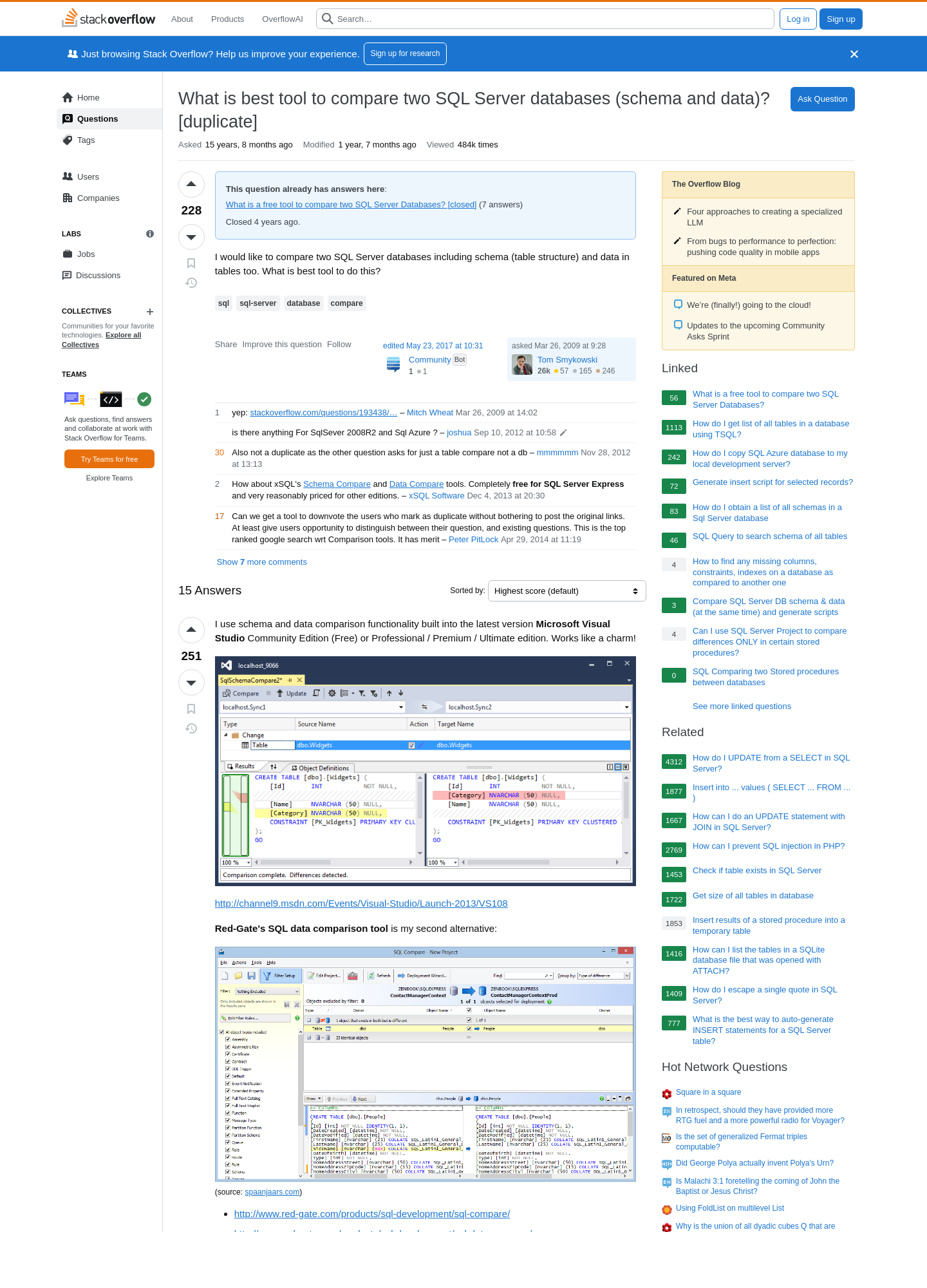The height and width of the screenshot is (1288, 927).
Task: Click the Stack Overflow logo
Action: (x=108, y=19)
